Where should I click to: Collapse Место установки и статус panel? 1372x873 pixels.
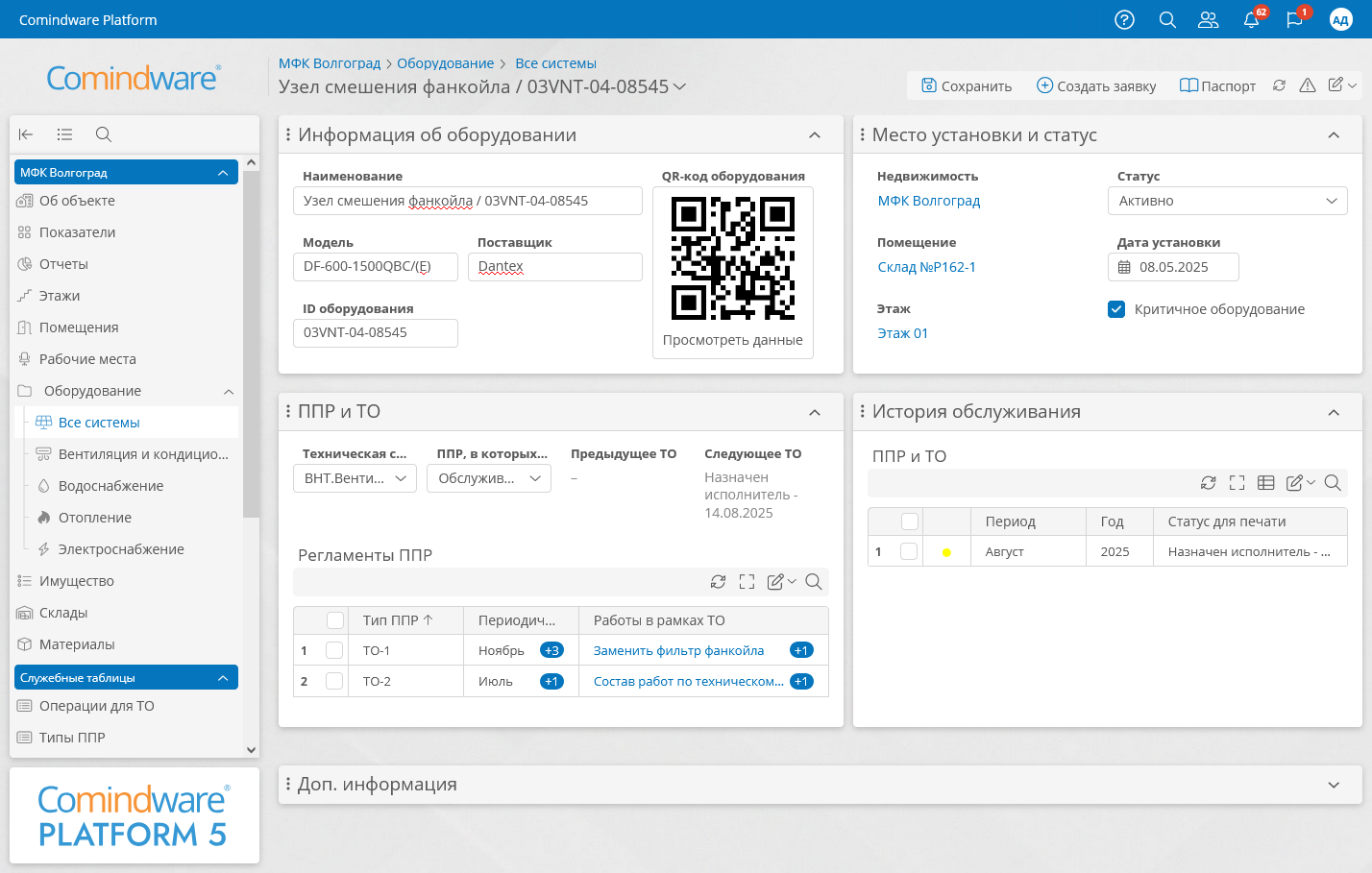click(x=1334, y=135)
